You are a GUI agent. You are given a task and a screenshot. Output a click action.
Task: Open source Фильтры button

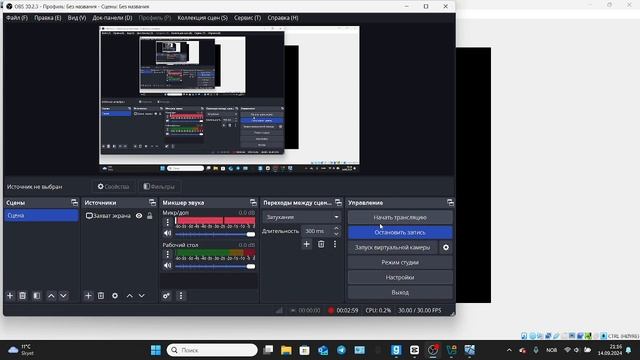159,187
